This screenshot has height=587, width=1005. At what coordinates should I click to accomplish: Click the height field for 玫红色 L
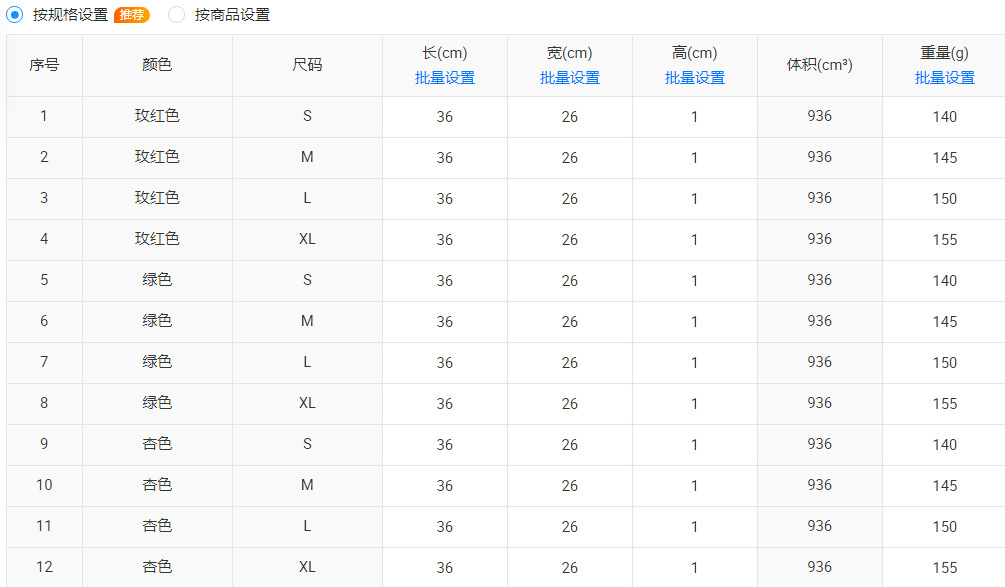coord(695,199)
